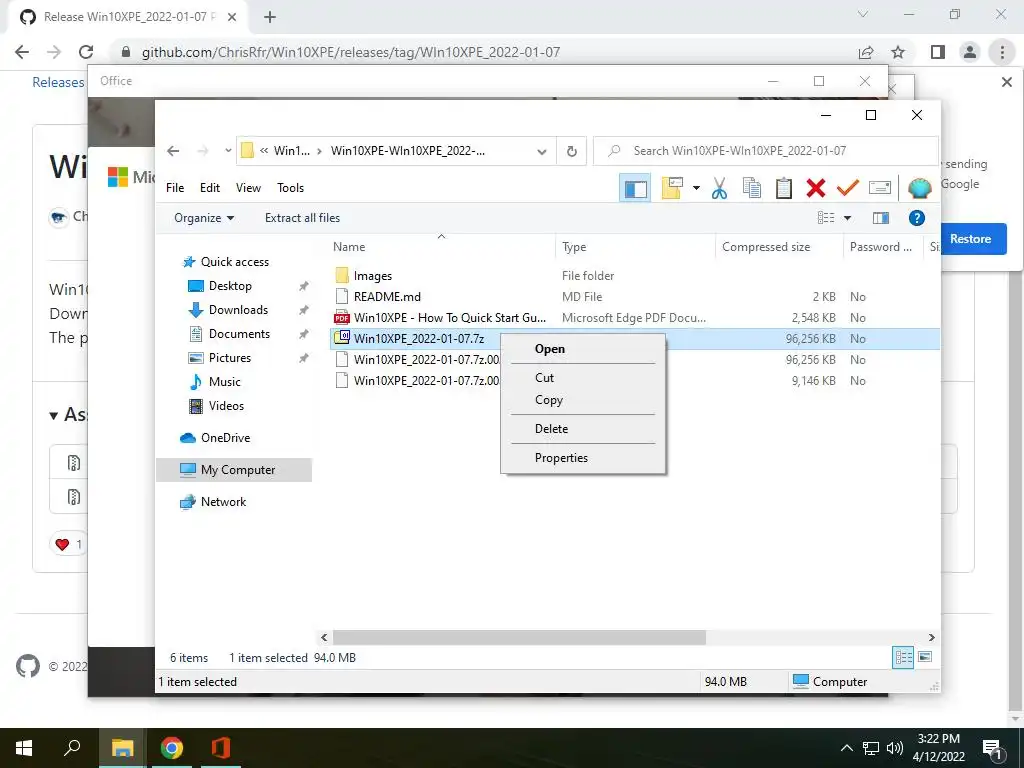Viewport: 1024px width, 768px height.
Task: Select Downloads in navigation pane
Action: pos(238,310)
